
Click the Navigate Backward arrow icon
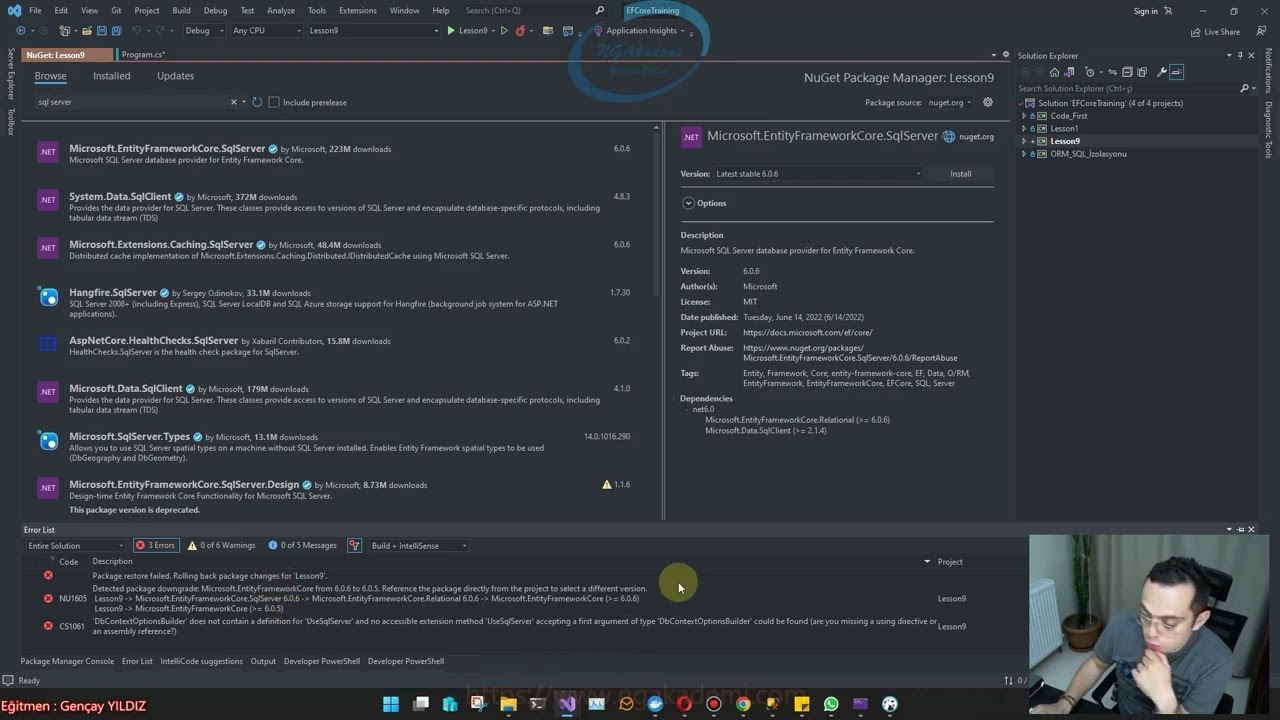[21, 30]
